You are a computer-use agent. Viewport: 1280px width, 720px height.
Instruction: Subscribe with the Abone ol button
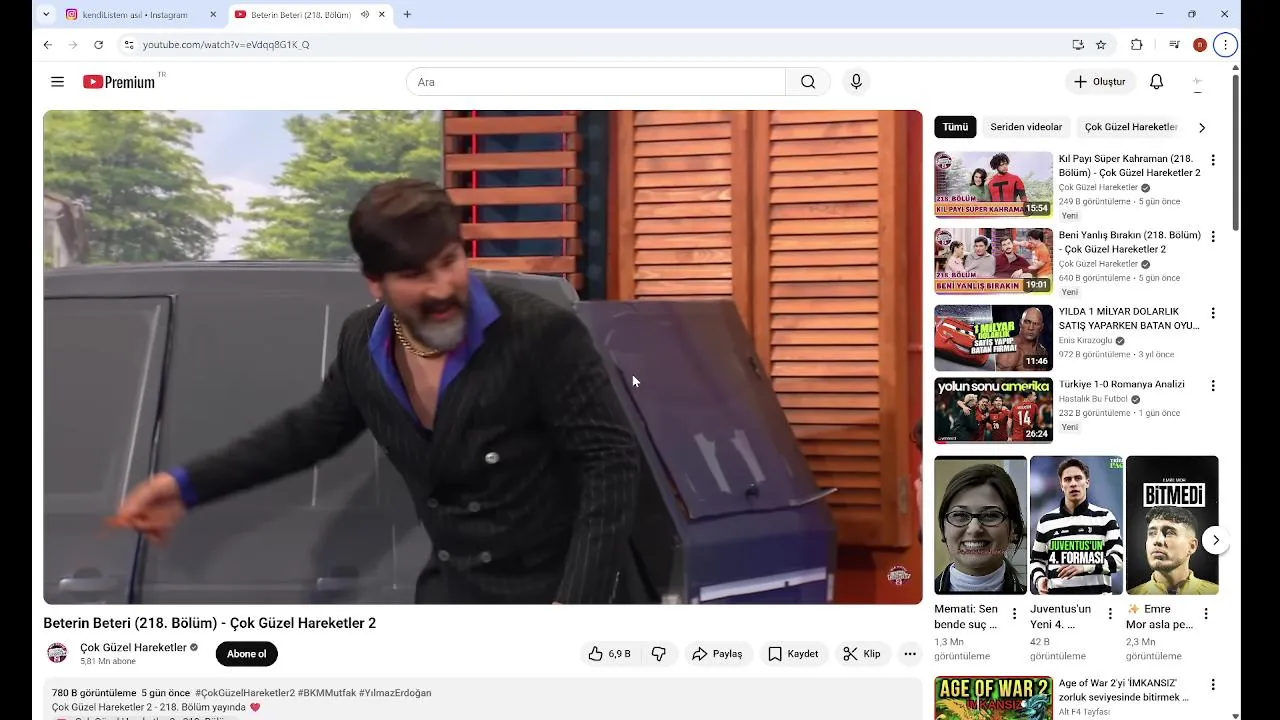246,654
